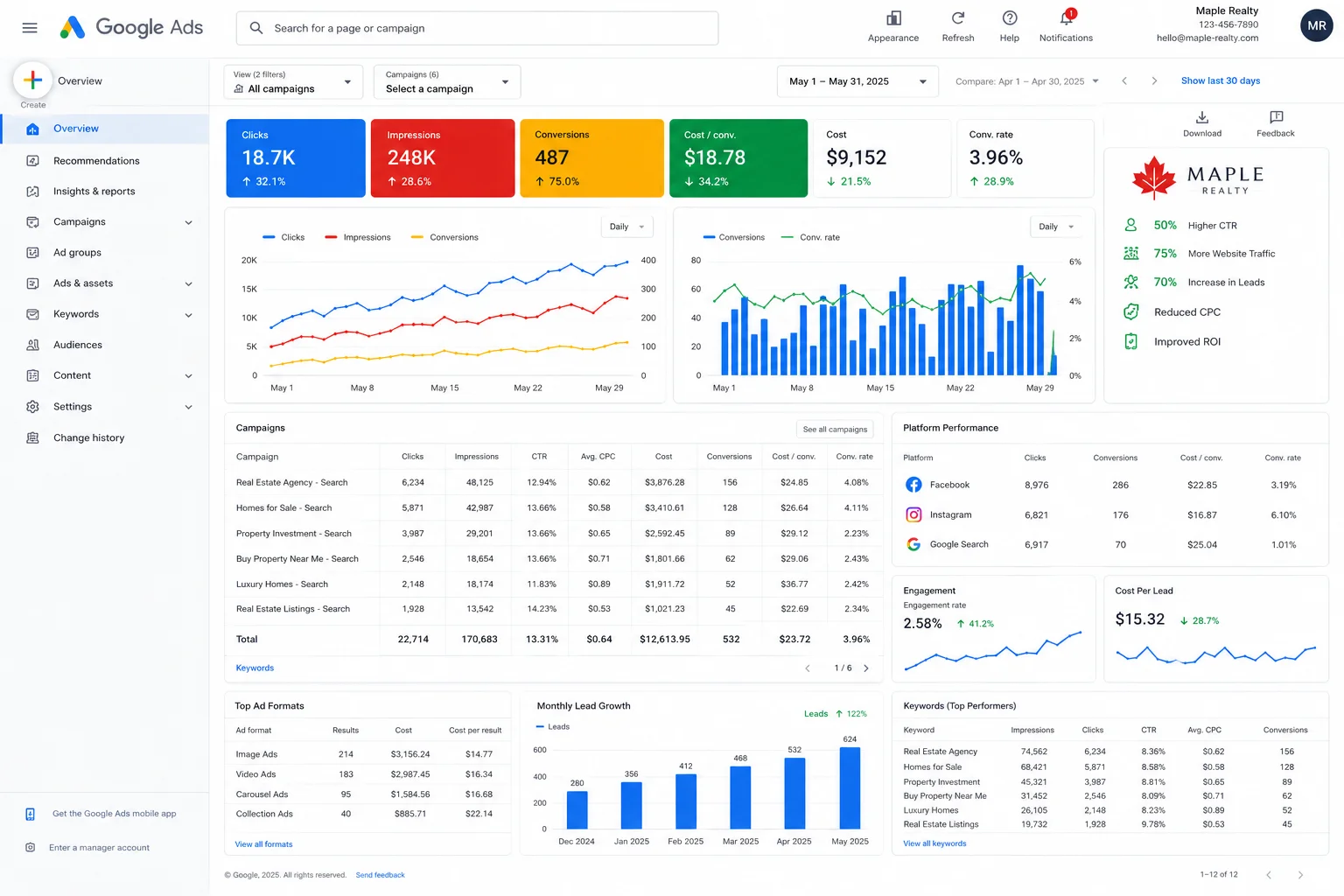The image size is (1344, 896).
Task: Go to previous date range arrow
Action: pyautogui.click(x=1124, y=80)
